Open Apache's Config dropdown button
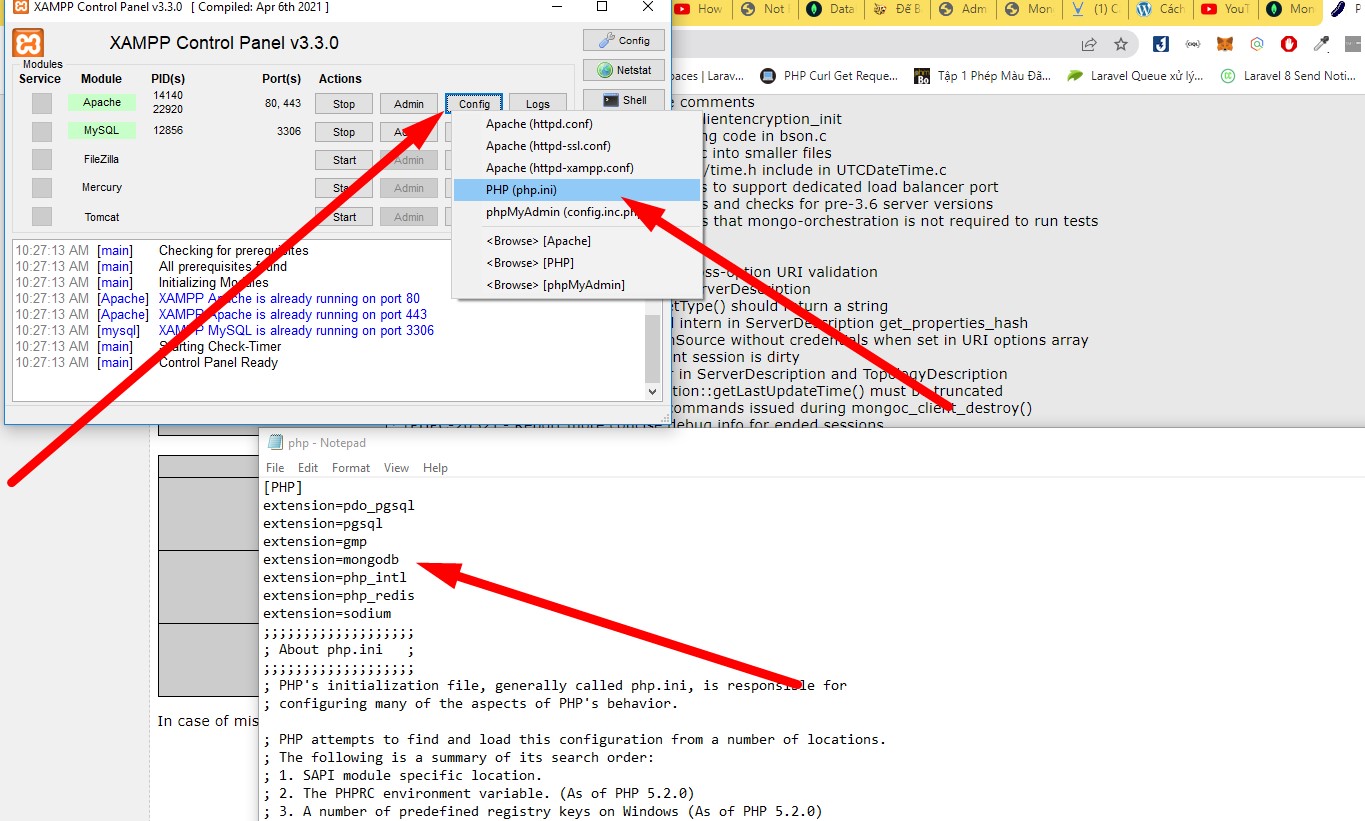The image size is (1365, 821). 474,104
